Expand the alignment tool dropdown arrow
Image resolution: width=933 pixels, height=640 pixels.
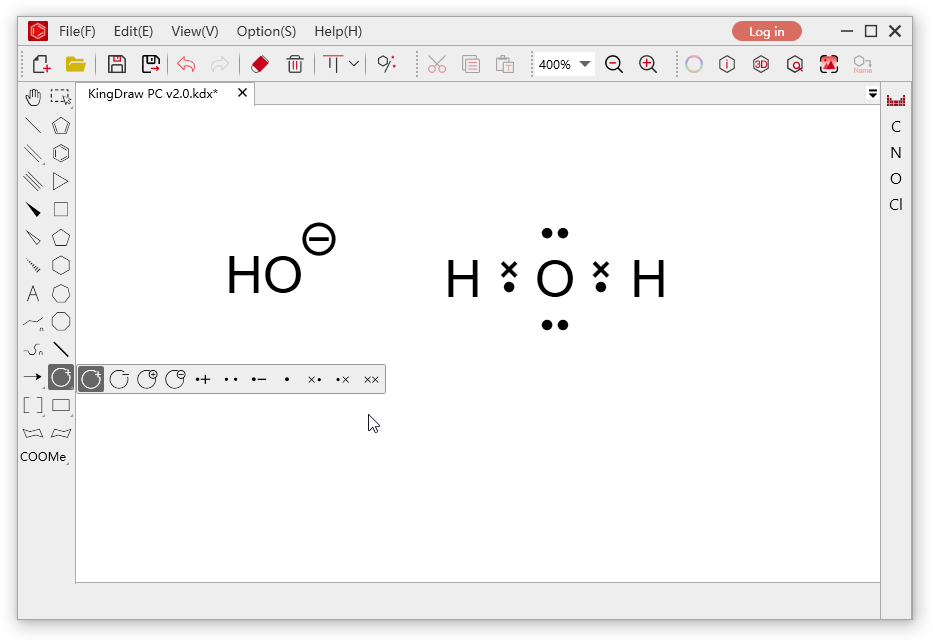point(354,64)
